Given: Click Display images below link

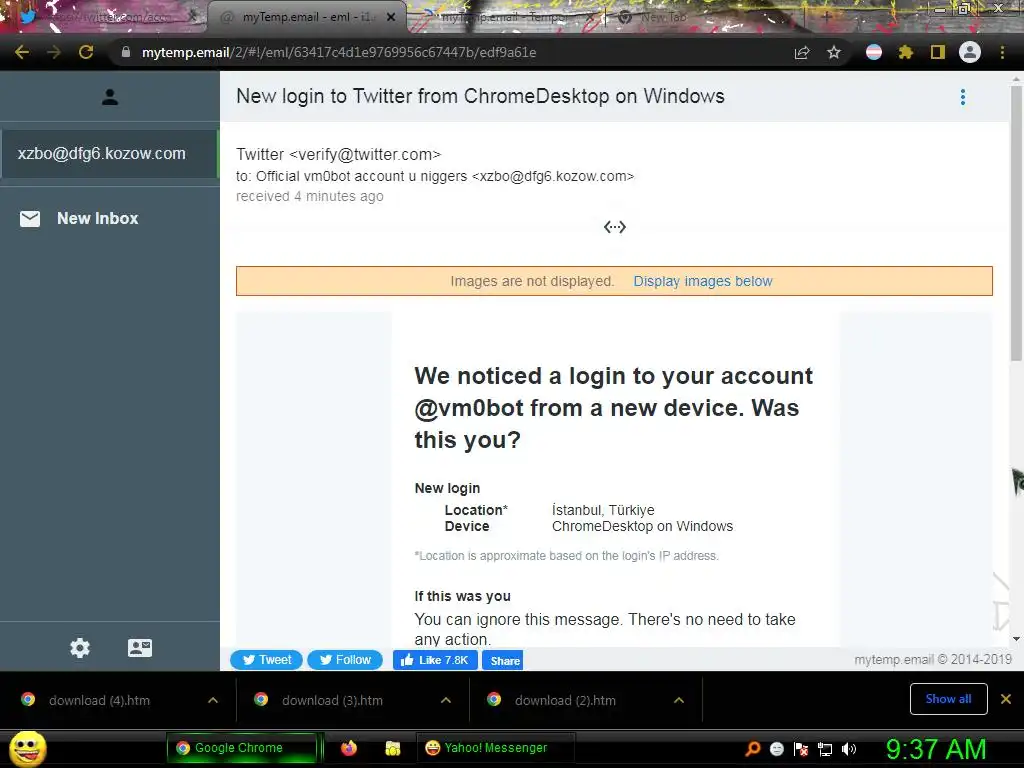Looking at the screenshot, I should pos(703,281).
